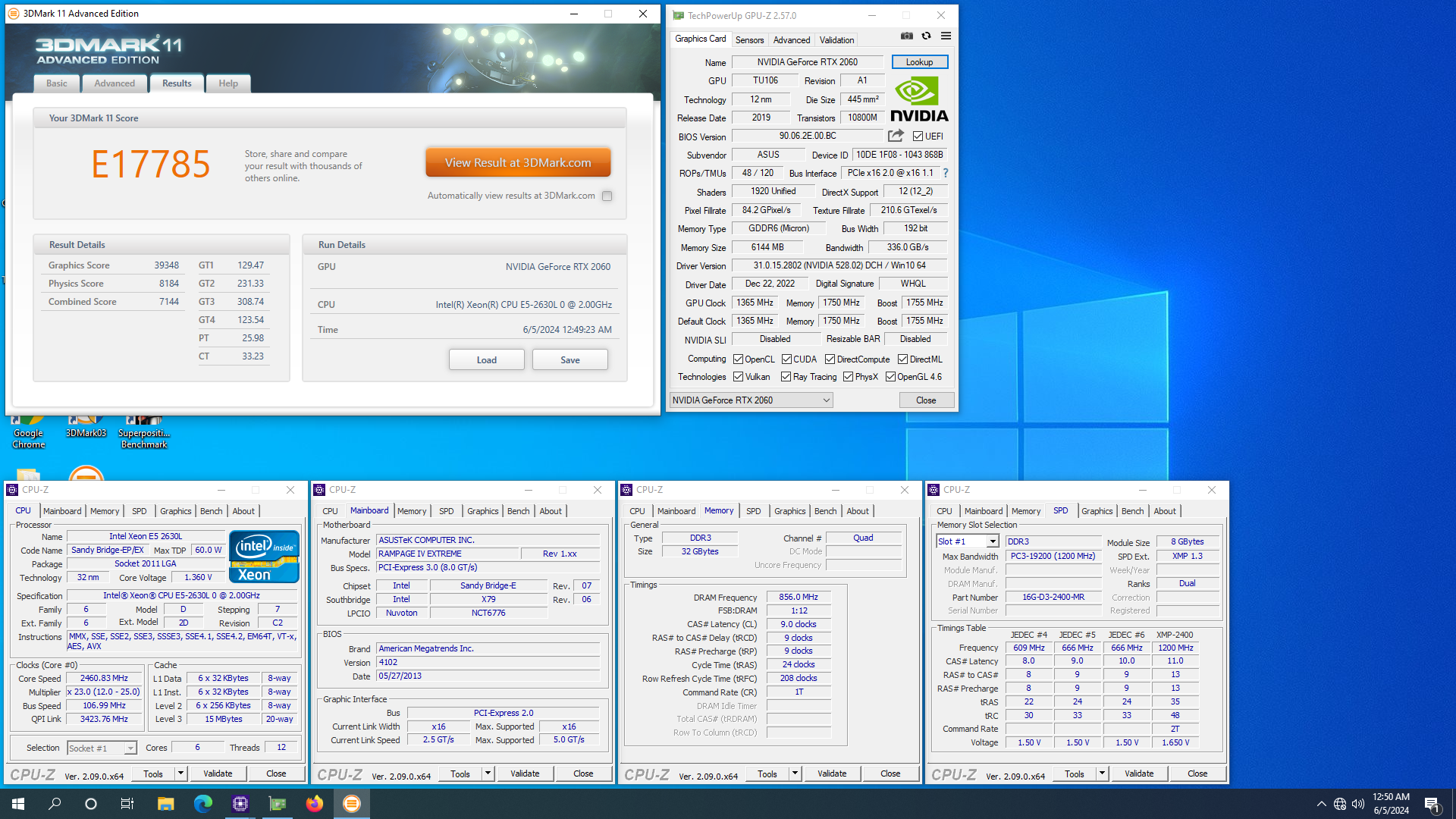
Task: Open Tools dropdown arrow in CPU-Z Mainboard window
Action: tap(488, 773)
